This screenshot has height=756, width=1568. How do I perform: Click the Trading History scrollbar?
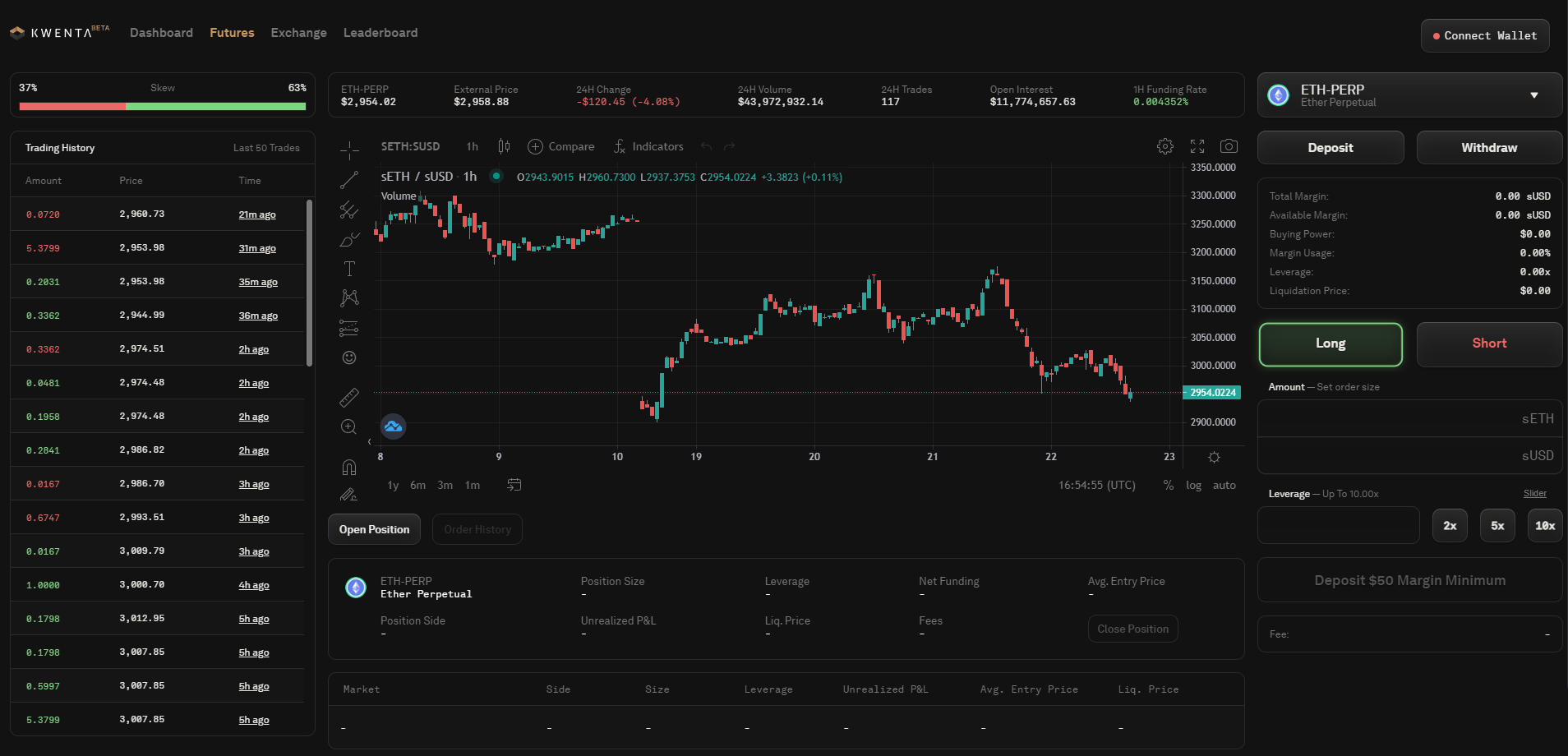[309, 283]
